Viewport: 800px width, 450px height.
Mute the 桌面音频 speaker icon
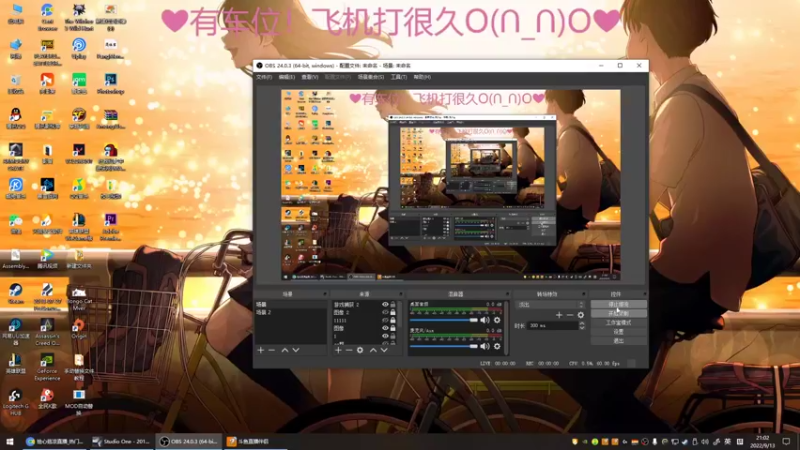tap(485, 320)
